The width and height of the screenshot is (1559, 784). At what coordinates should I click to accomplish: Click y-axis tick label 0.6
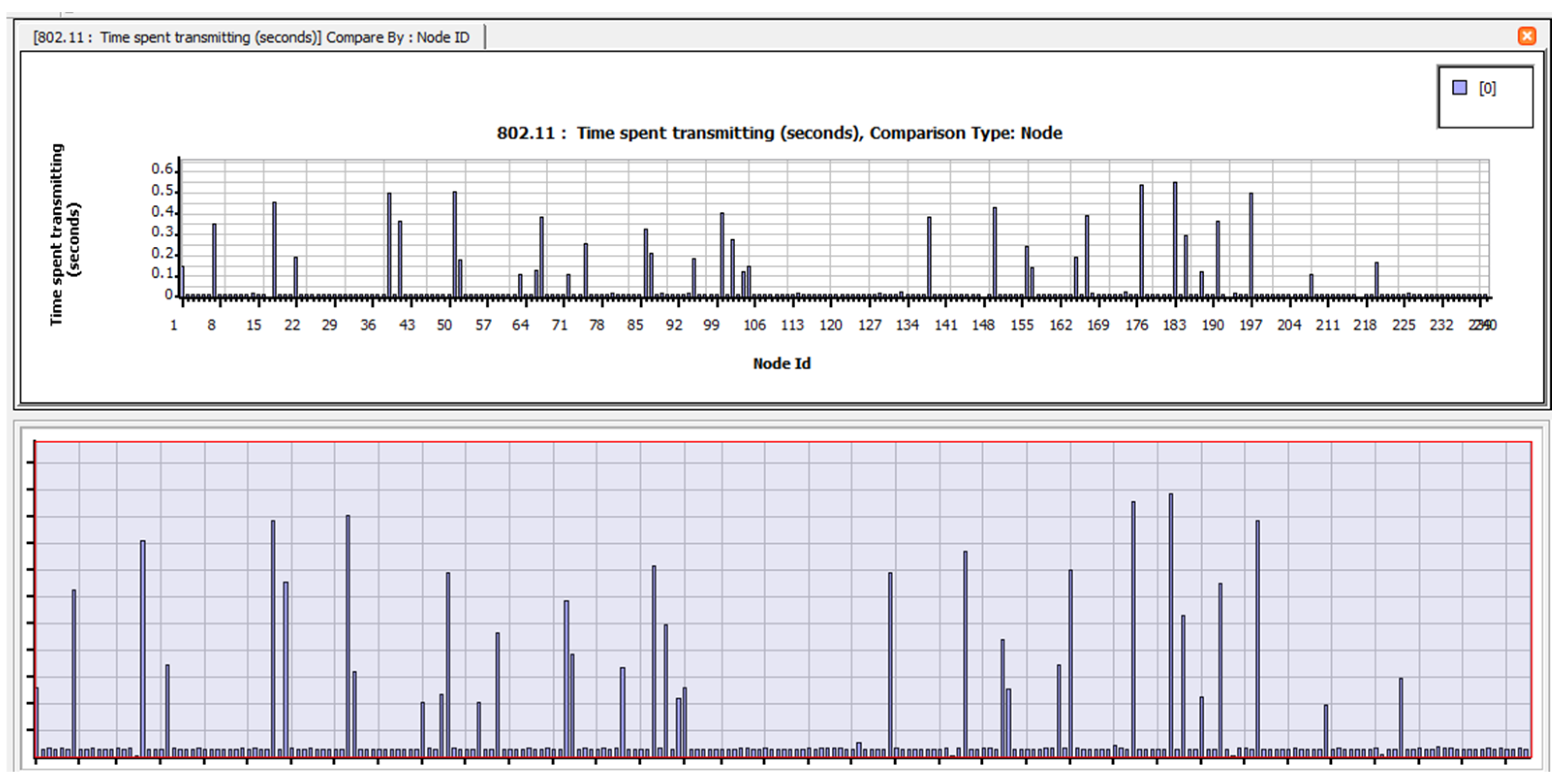[x=162, y=169]
